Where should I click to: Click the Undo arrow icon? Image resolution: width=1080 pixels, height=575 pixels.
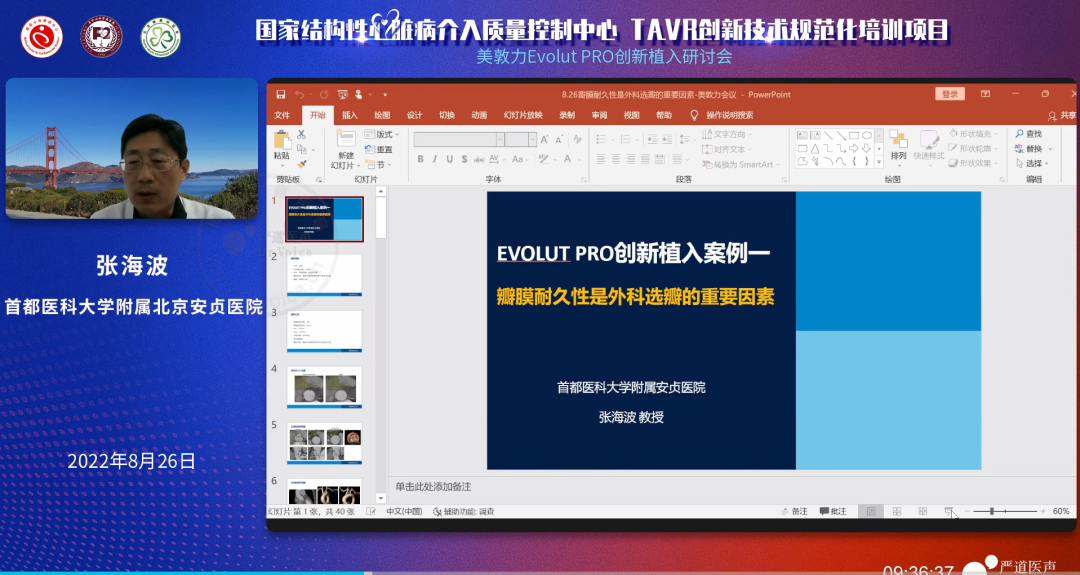click(299, 94)
